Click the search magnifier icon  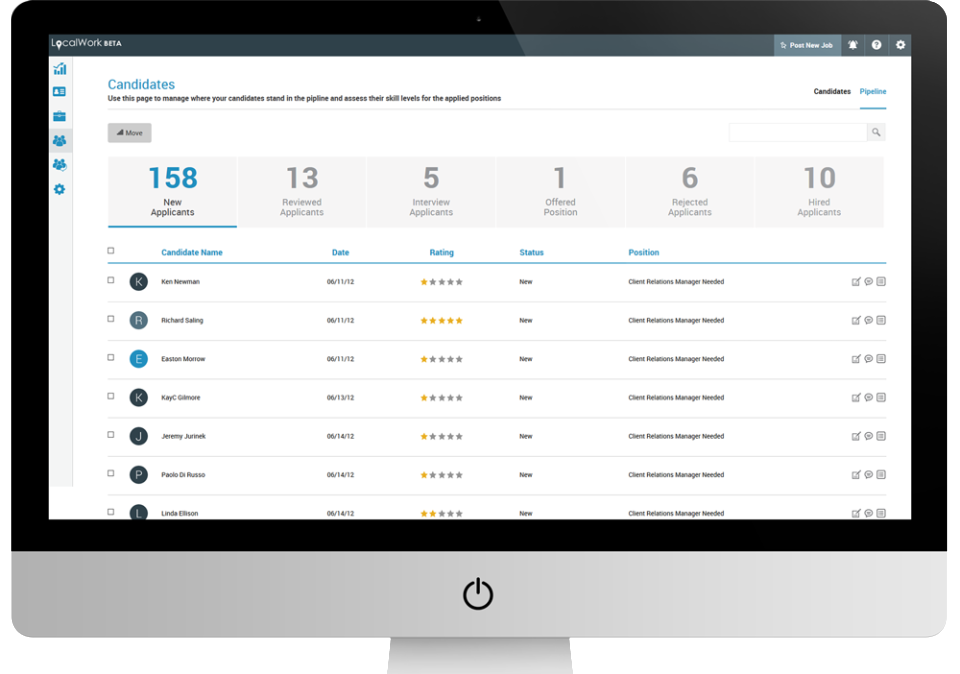pos(875,132)
